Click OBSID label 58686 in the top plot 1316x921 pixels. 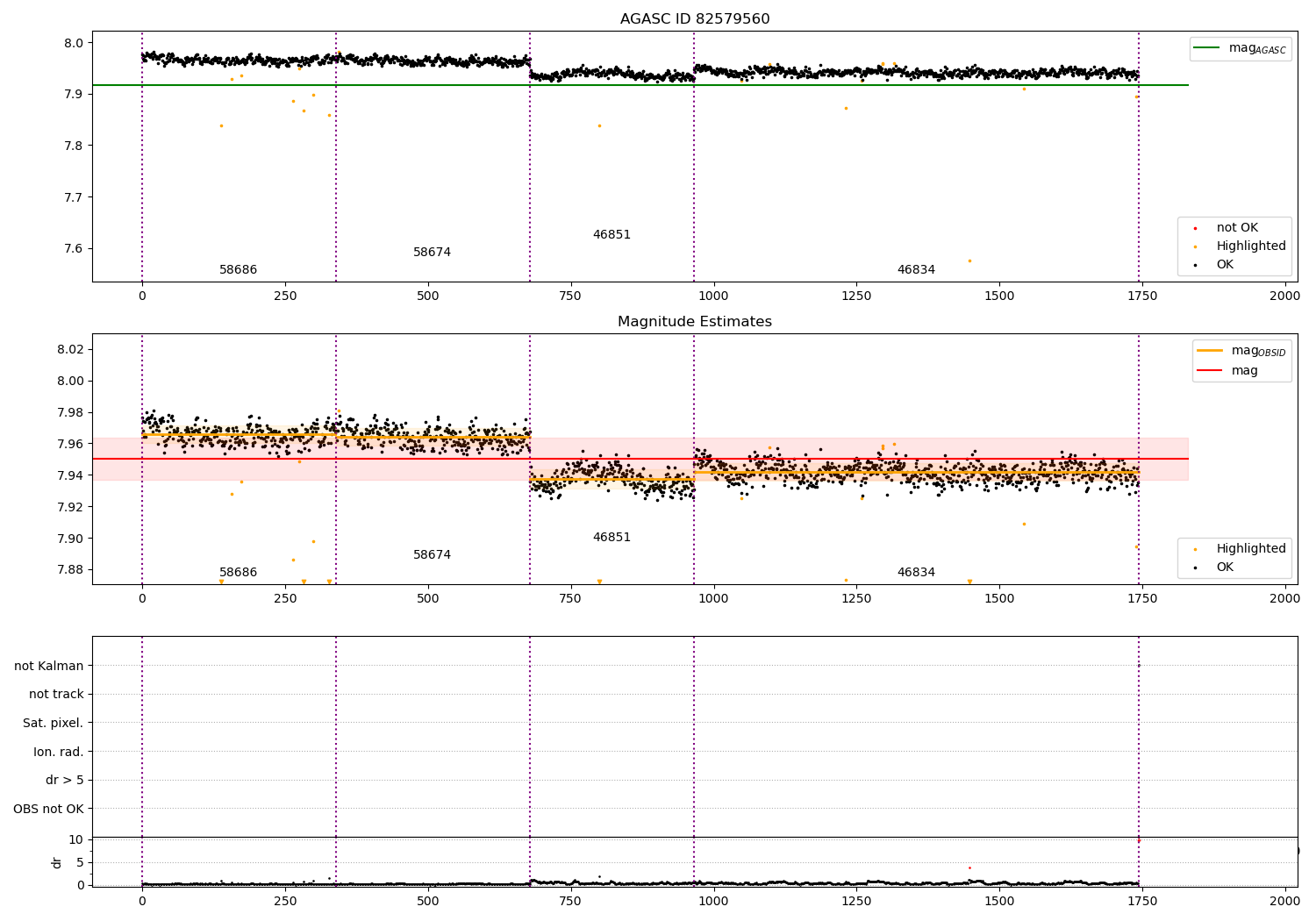(238, 270)
